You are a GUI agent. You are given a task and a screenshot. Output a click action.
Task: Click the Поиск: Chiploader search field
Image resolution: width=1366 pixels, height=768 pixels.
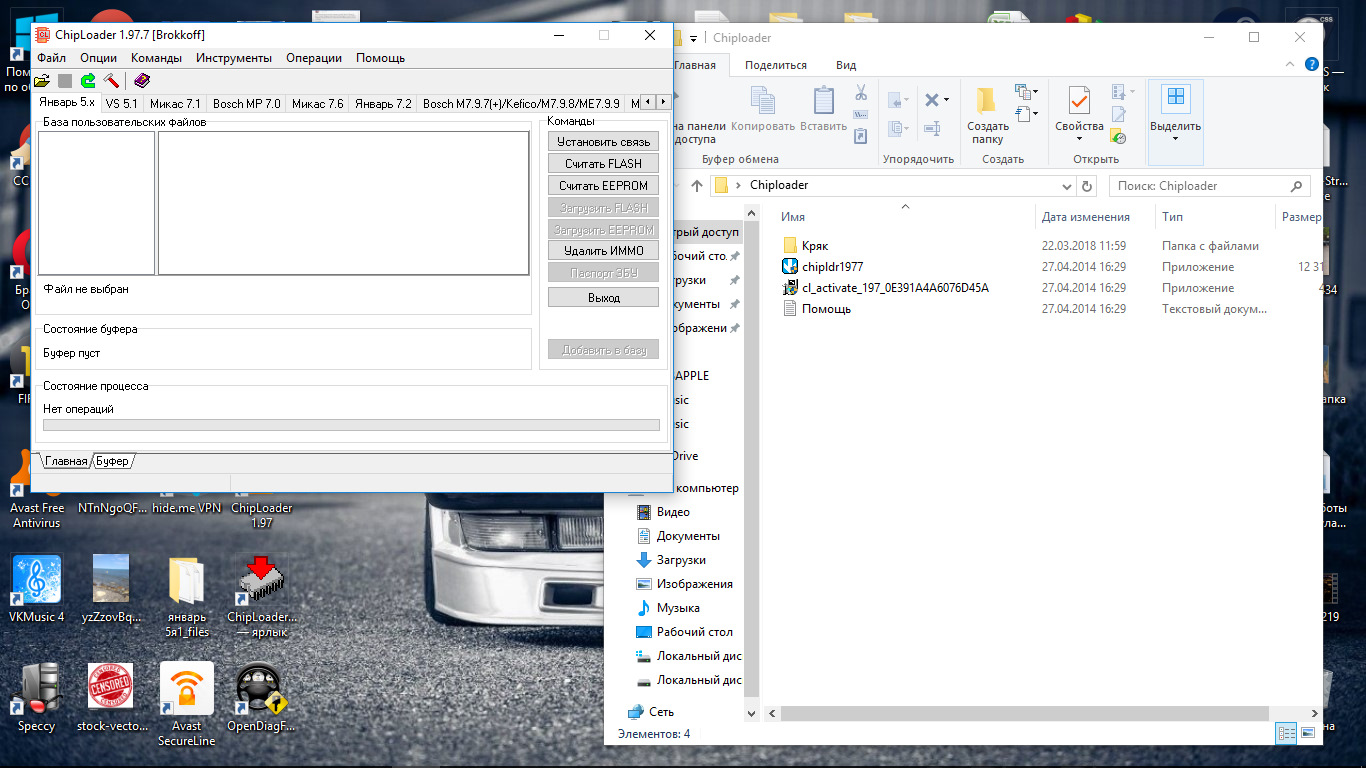(1209, 186)
